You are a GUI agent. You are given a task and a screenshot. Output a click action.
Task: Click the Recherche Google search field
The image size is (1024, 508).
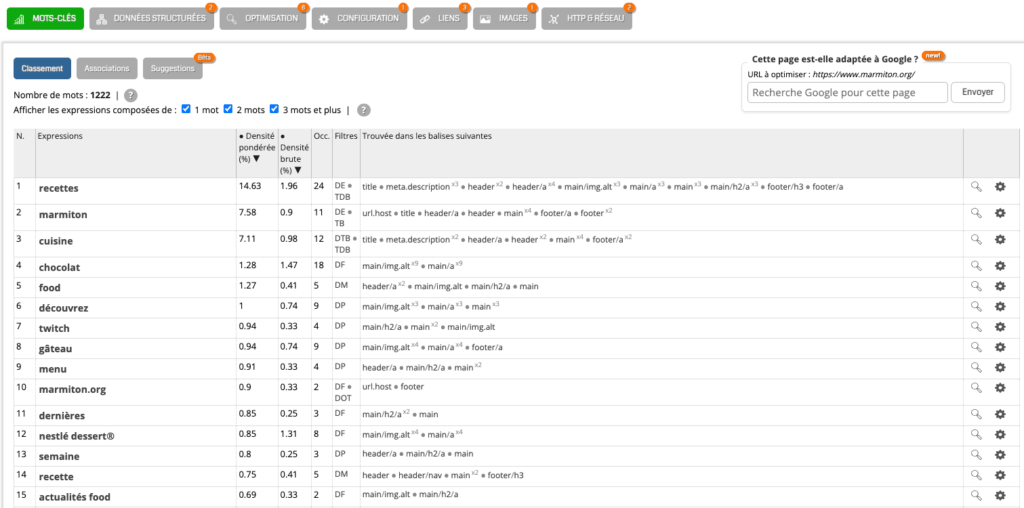tap(847, 92)
